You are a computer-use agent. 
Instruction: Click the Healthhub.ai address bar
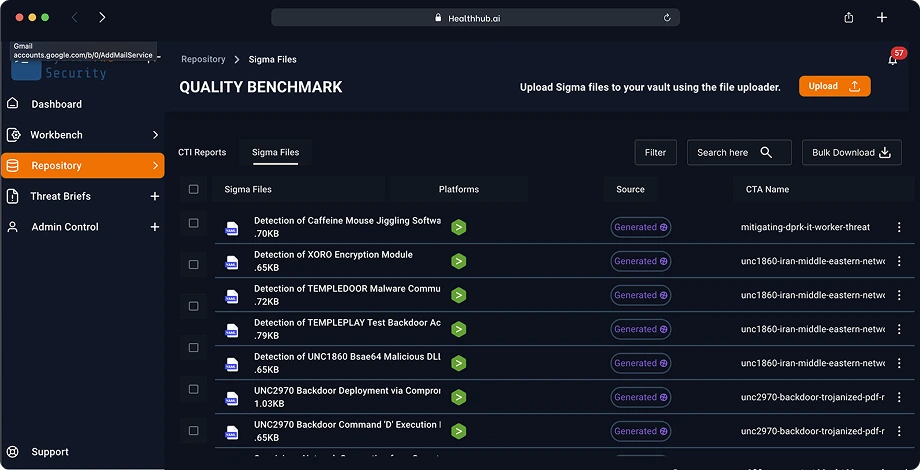(x=475, y=18)
